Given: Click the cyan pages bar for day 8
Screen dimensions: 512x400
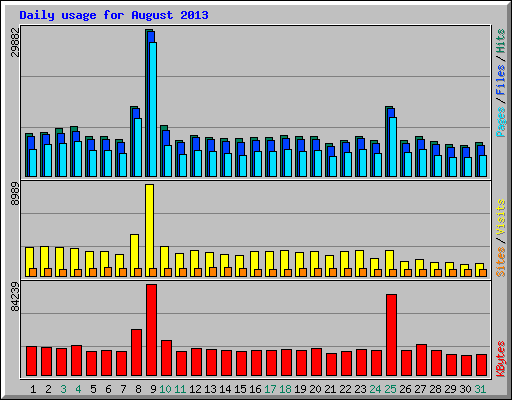Looking at the screenshot, I should click(138, 147).
